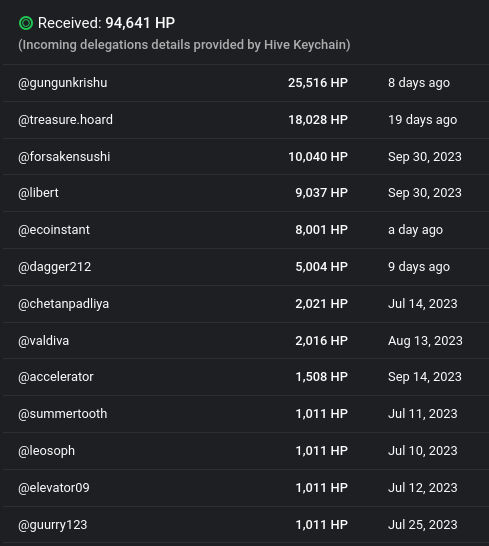Open the @treasure.hoard profile link
Viewport: 489px width, 546px height.
(x=65, y=120)
